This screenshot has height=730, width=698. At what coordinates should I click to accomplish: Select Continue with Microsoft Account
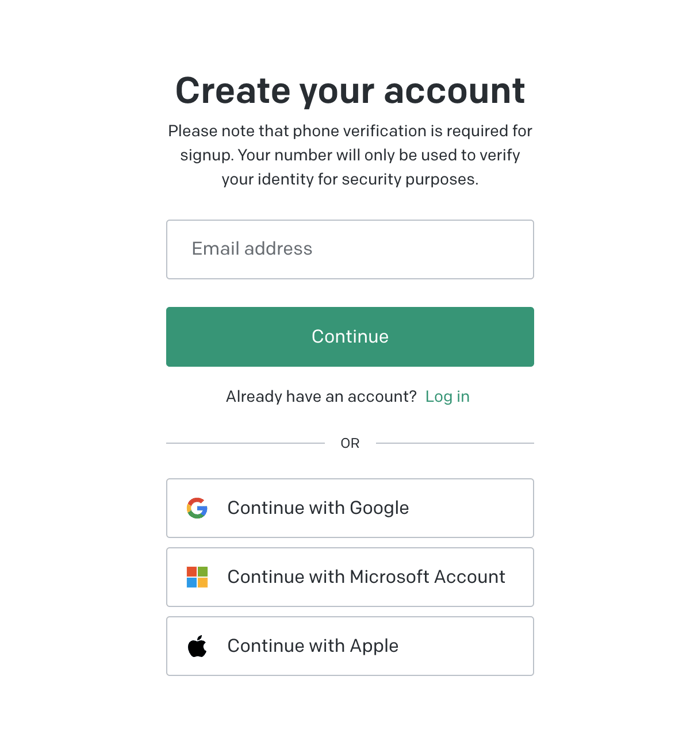pos(350,577)
